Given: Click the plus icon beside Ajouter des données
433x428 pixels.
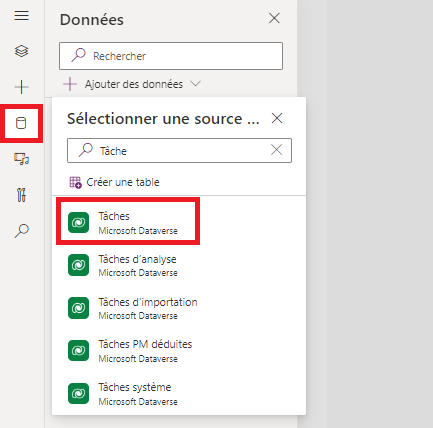Looking at the screenshot, I should click(70, 84).
